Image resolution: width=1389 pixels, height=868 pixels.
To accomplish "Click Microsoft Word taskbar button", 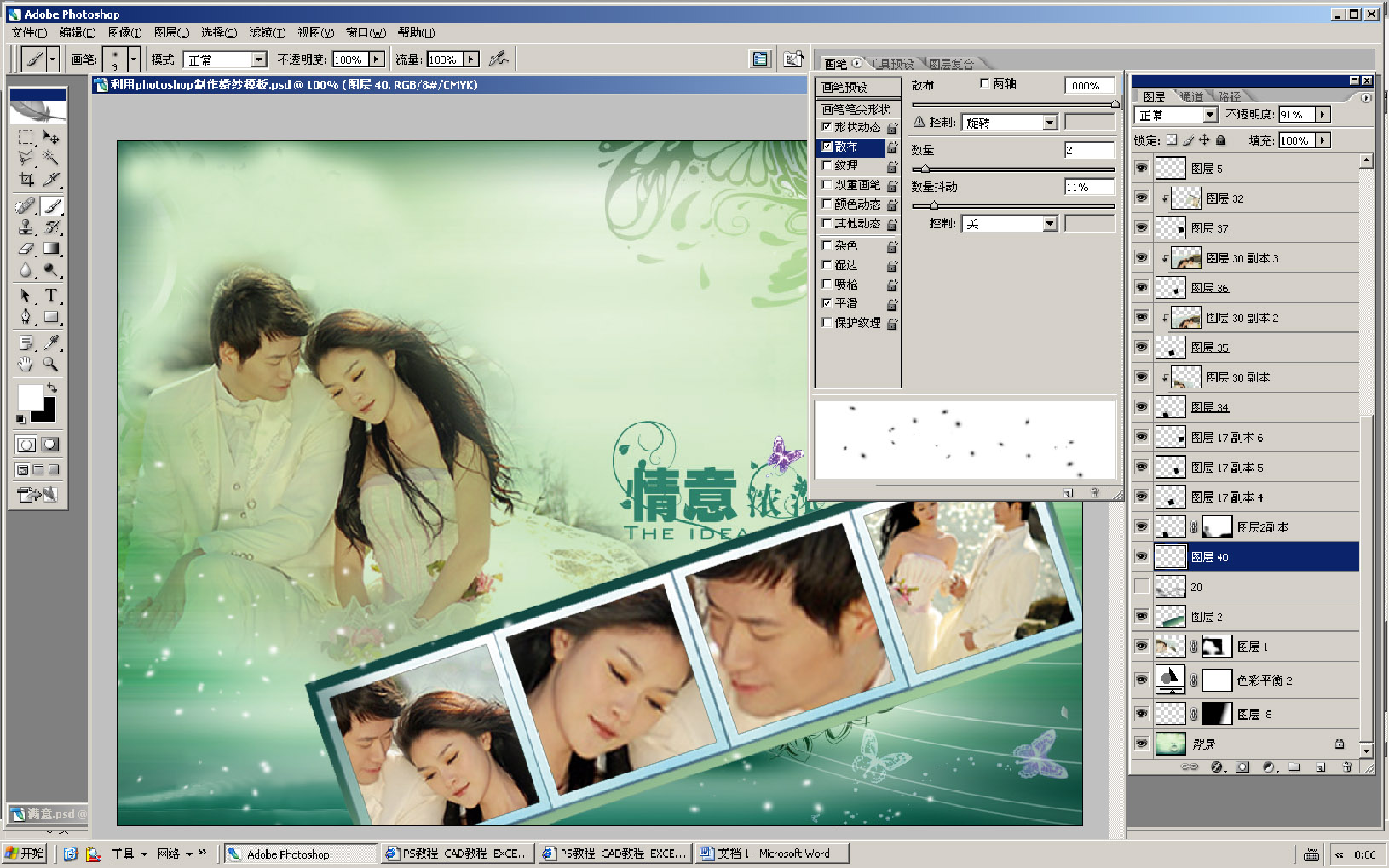I will tap(773, 854).
